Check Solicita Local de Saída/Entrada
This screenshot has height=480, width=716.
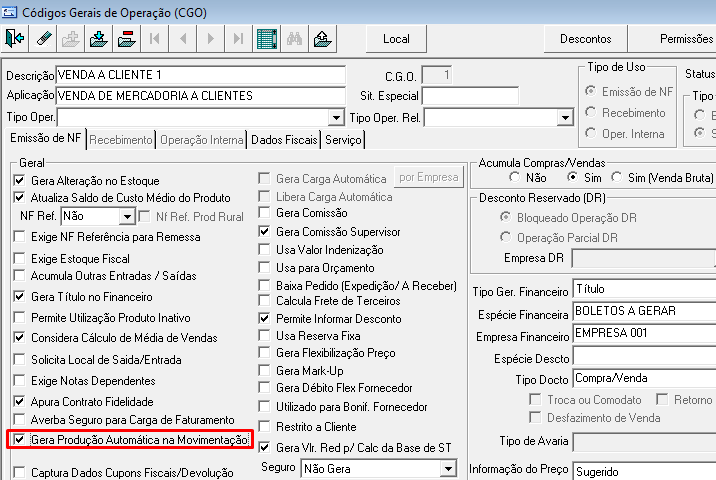19,359
